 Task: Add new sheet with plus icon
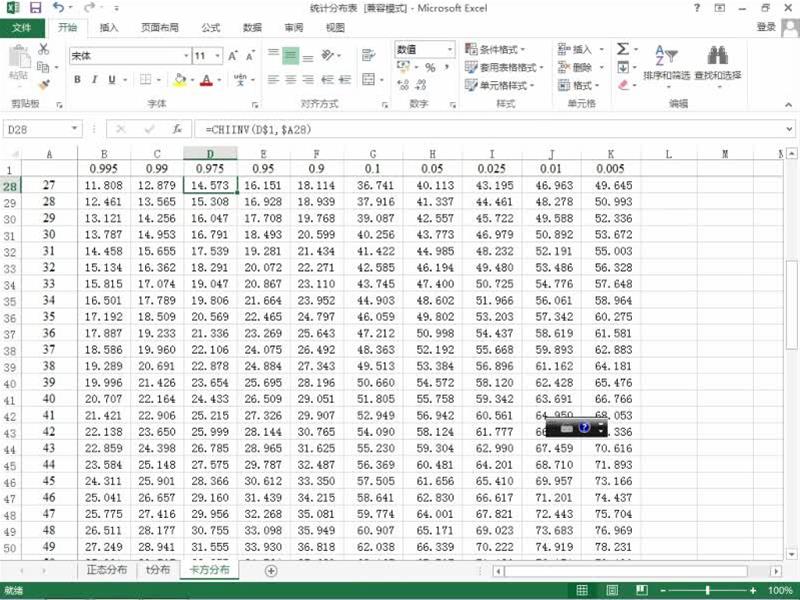(x=271, y=570)
